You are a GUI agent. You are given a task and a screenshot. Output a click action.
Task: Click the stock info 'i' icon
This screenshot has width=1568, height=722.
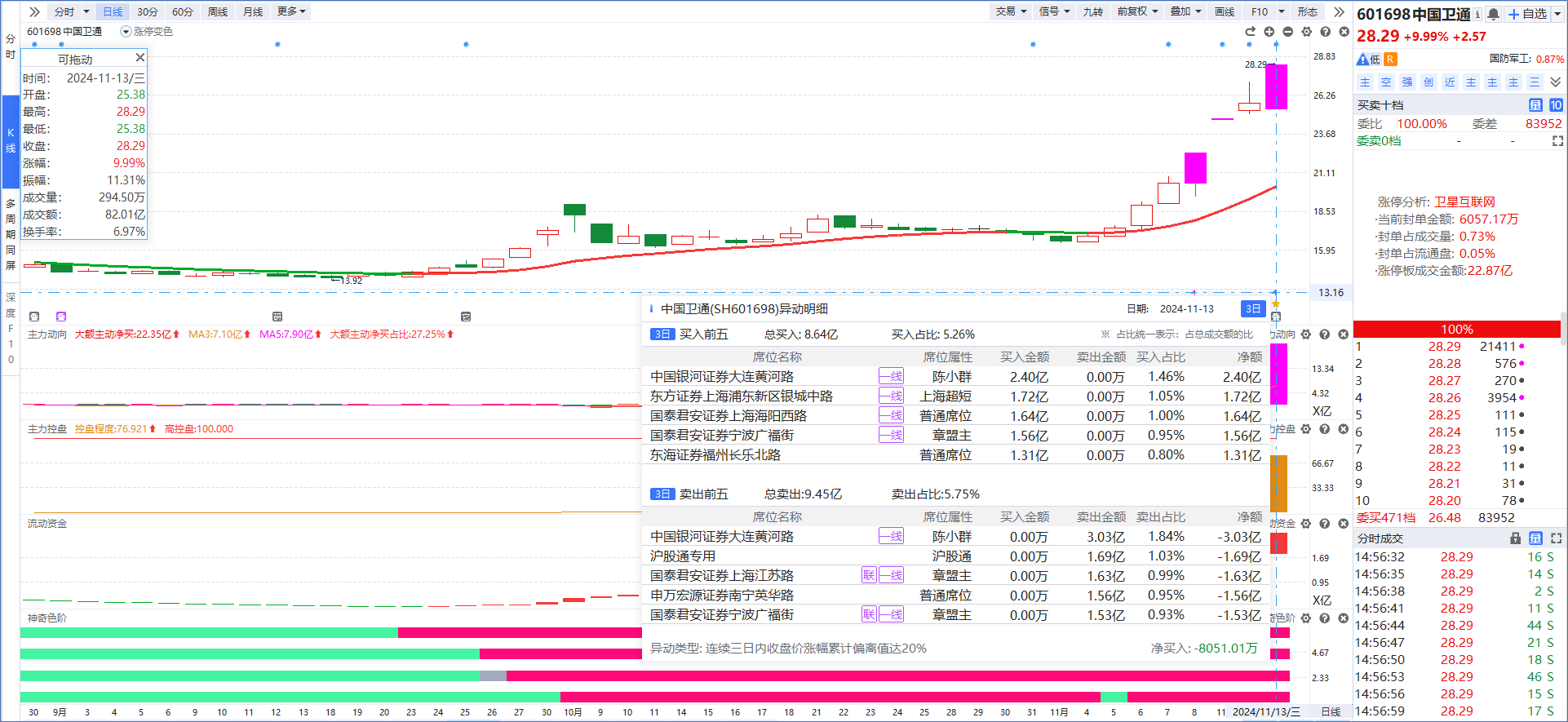[1477, 14]
